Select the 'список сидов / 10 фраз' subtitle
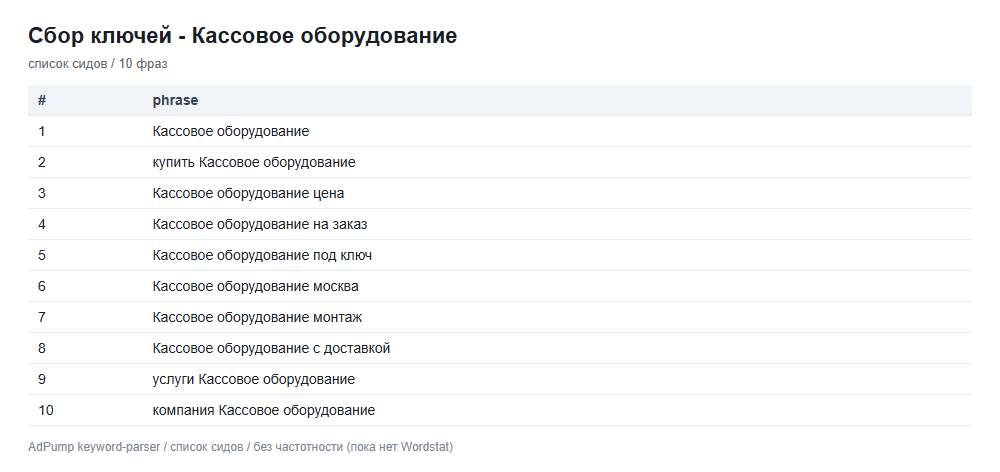Screen dimensions: 1000x472 click(98, 64)
